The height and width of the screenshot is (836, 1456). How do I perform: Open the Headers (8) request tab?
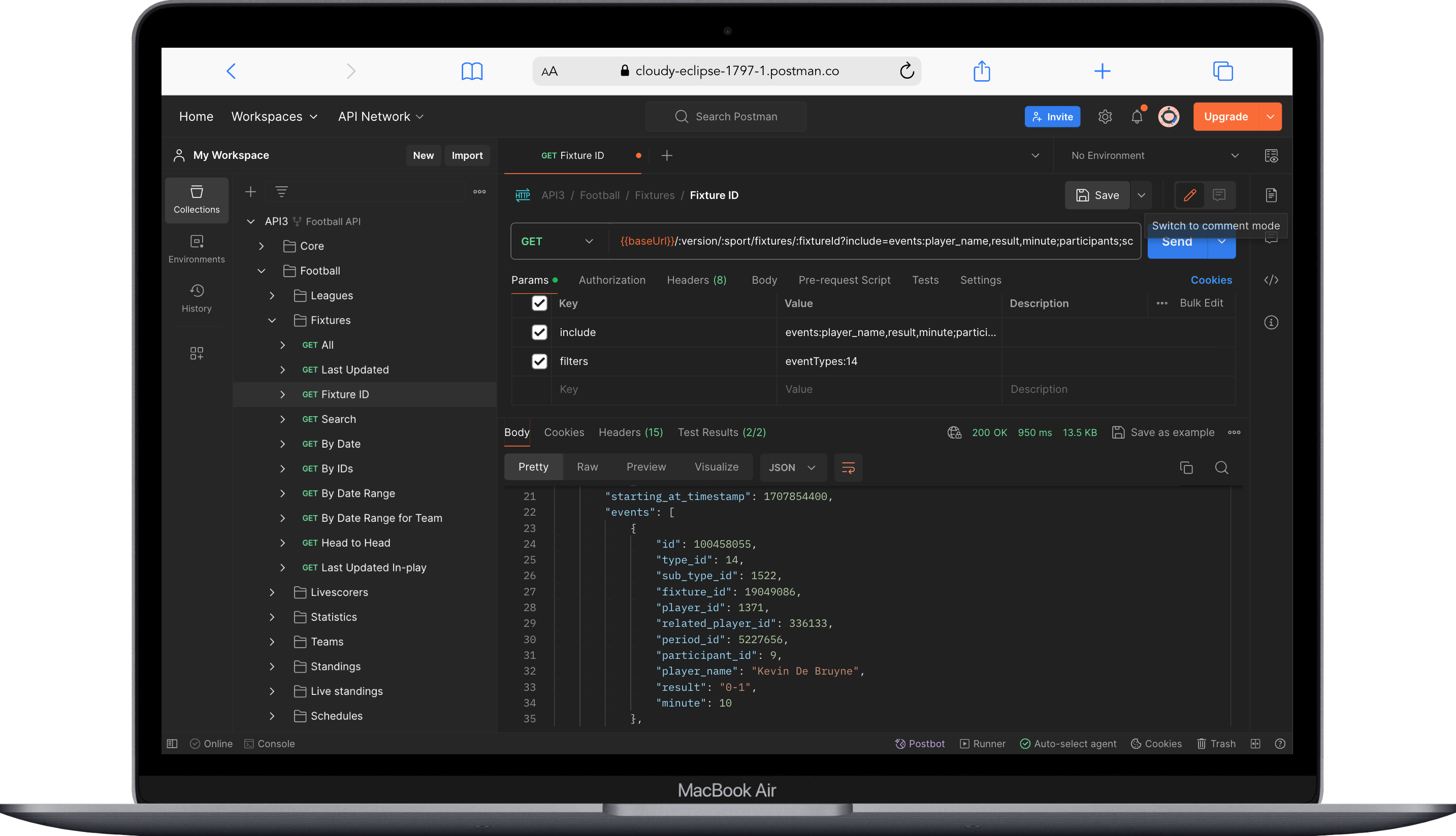pyautogui.click(x=696, y=280)
